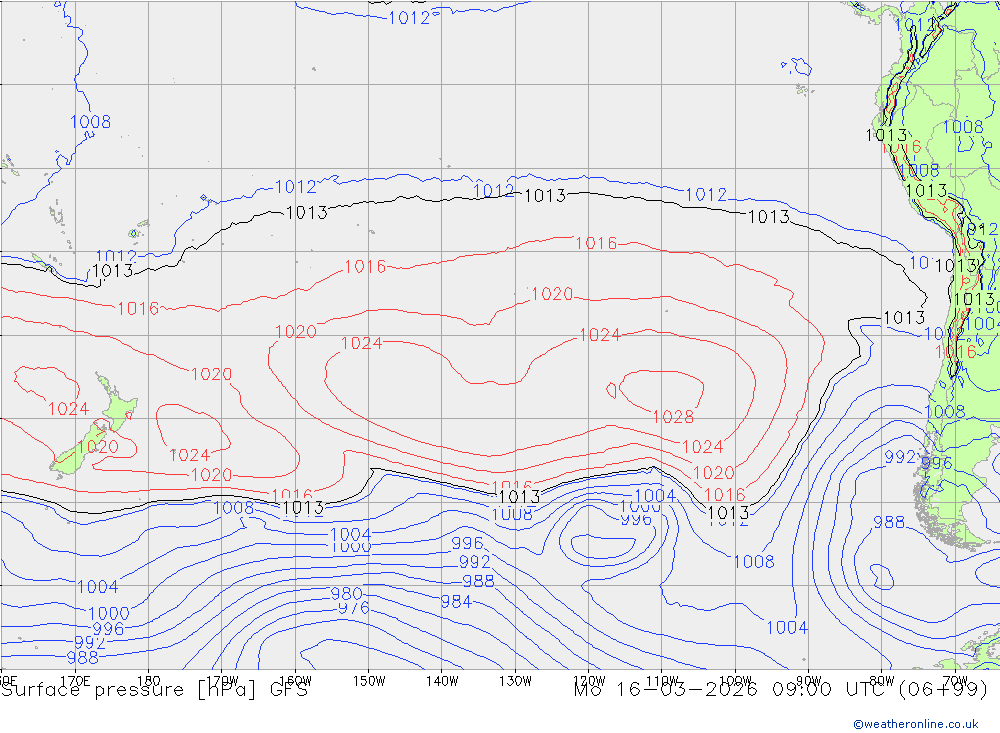The width and height of the screenshot is (1000, 733).
Task: Click the 110W longitude label
Action: (662, 681)
